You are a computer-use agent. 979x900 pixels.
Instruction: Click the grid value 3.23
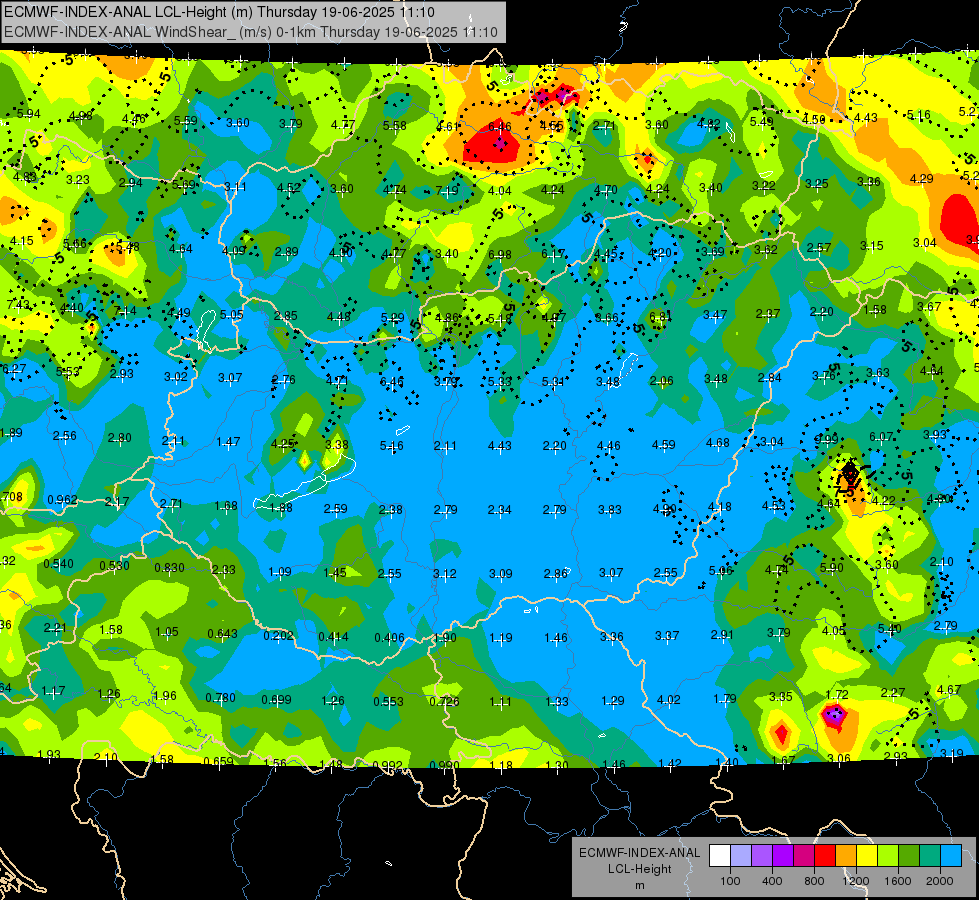click(x=78, y=179)
